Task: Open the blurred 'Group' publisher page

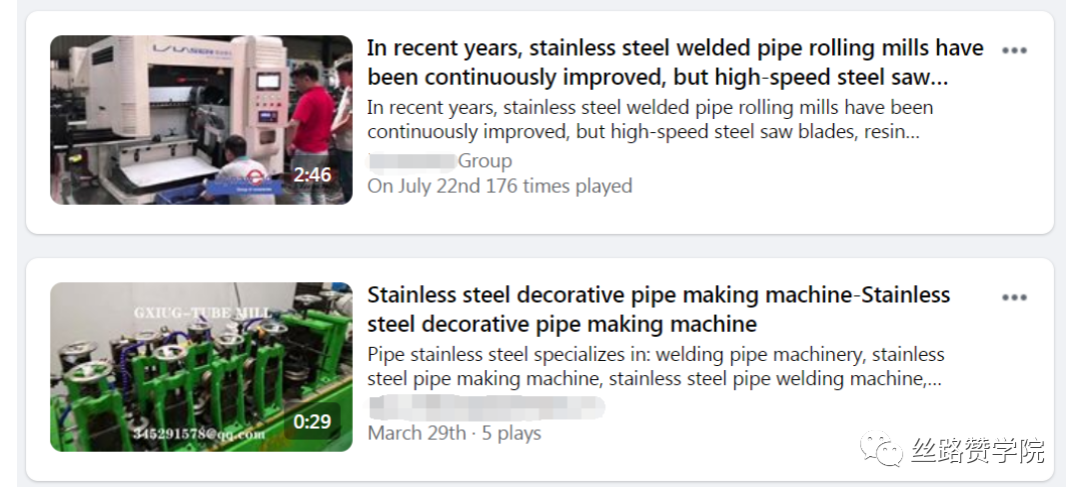Action: [x=440, y=161]
